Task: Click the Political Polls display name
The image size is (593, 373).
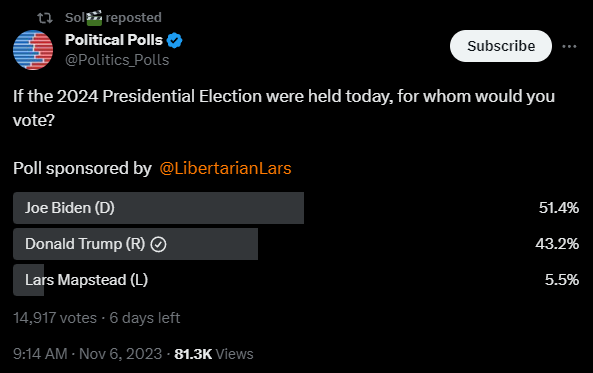Action: click(114, 40)
